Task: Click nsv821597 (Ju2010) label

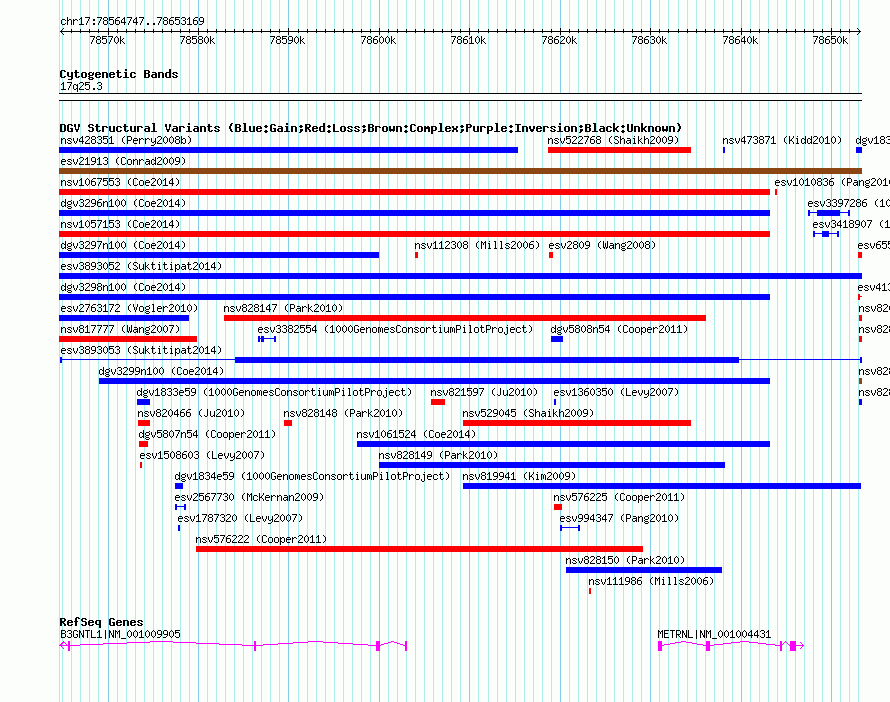Action: 484,392
